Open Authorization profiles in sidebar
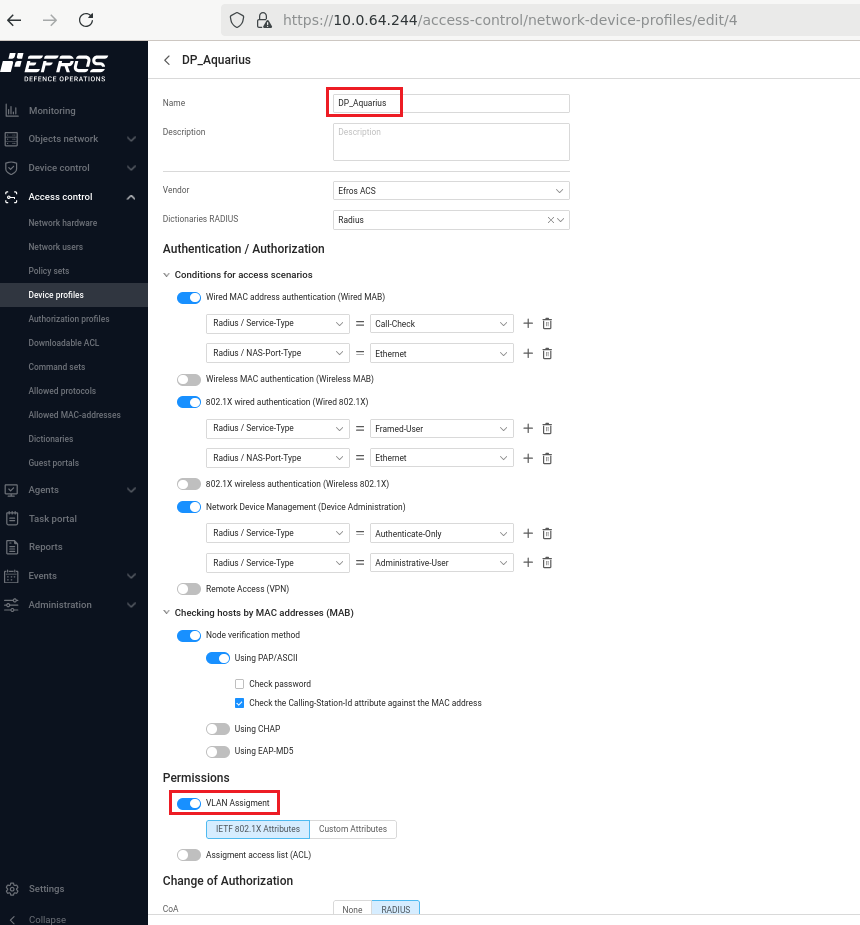Viewport: 860px width, 925px height. tap(69, 319)
